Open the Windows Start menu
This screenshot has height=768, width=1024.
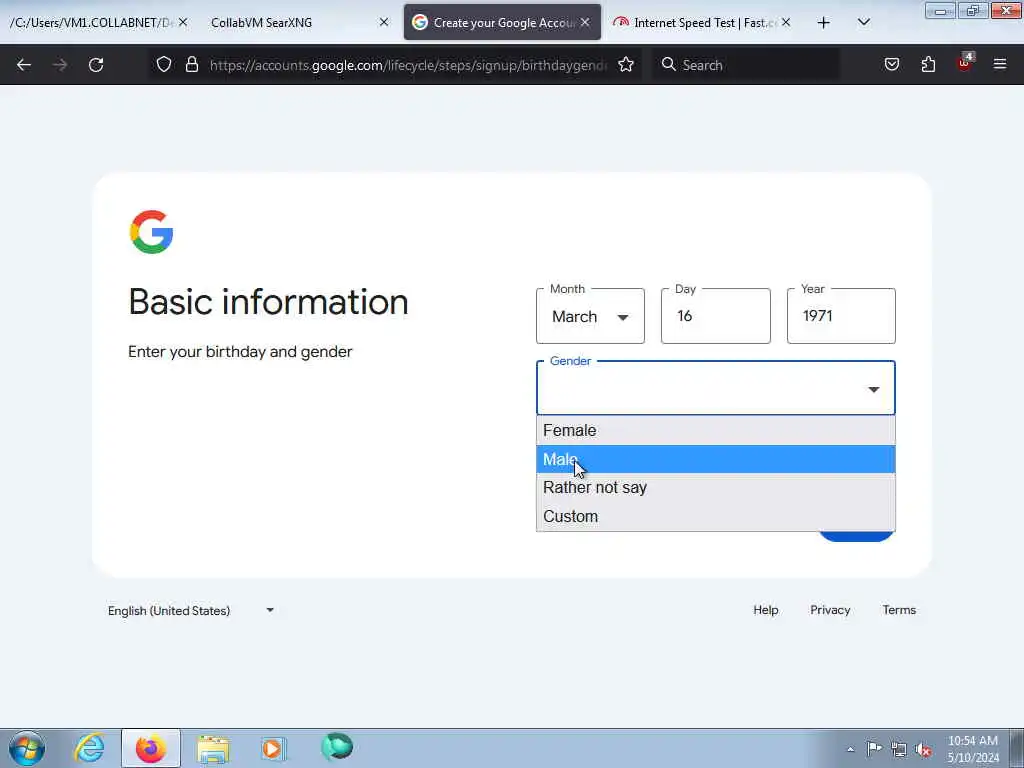[27, 748]
